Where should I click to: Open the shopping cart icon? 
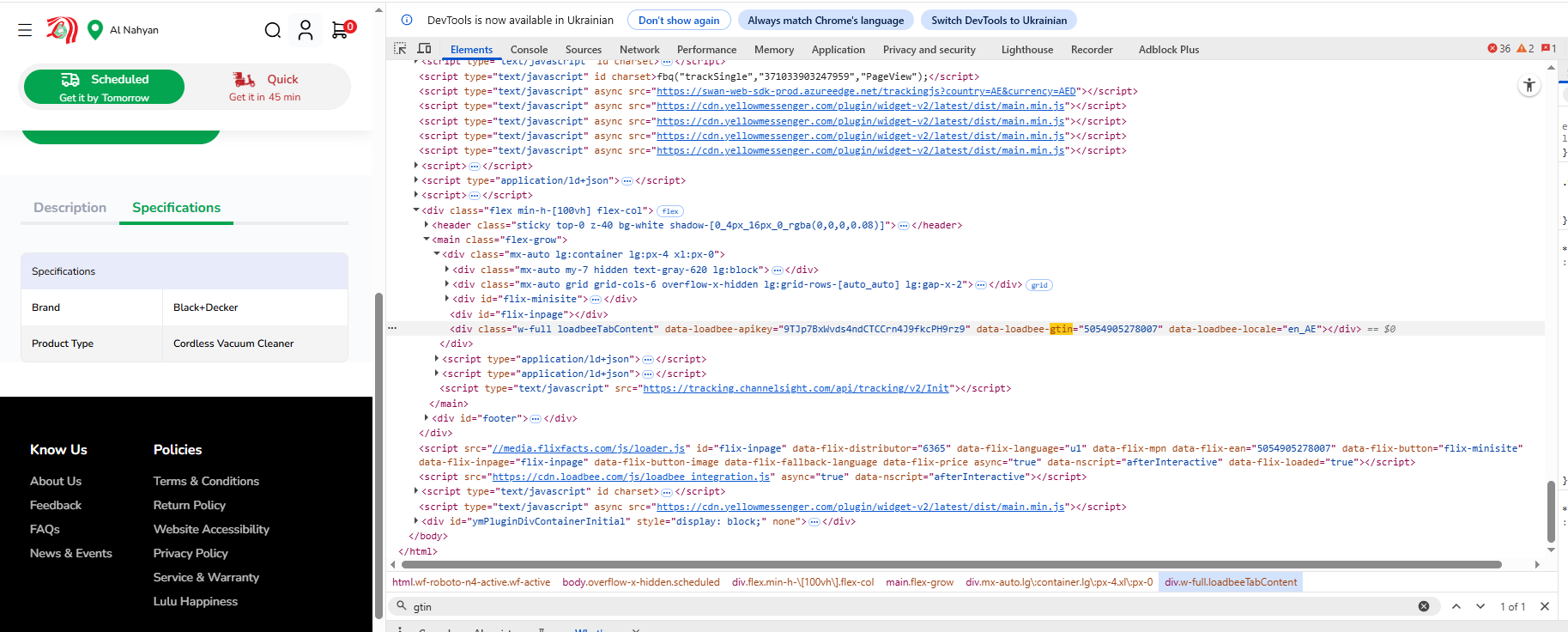[342, 29]
